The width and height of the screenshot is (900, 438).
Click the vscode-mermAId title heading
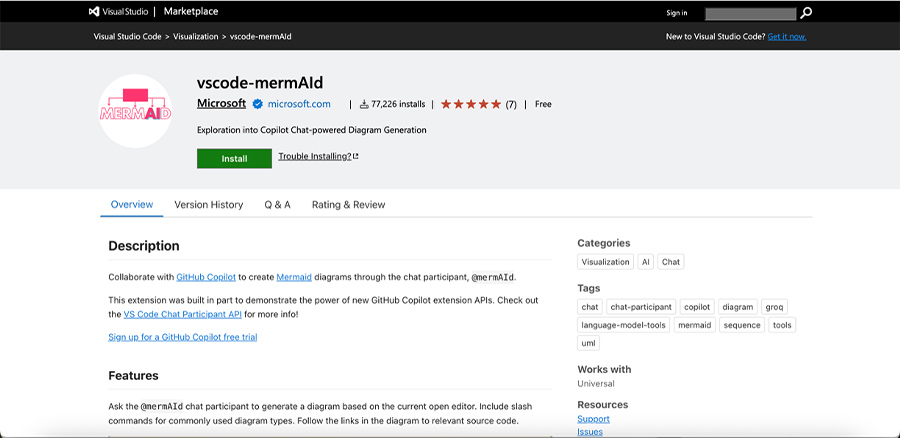(x=260, y=83)
